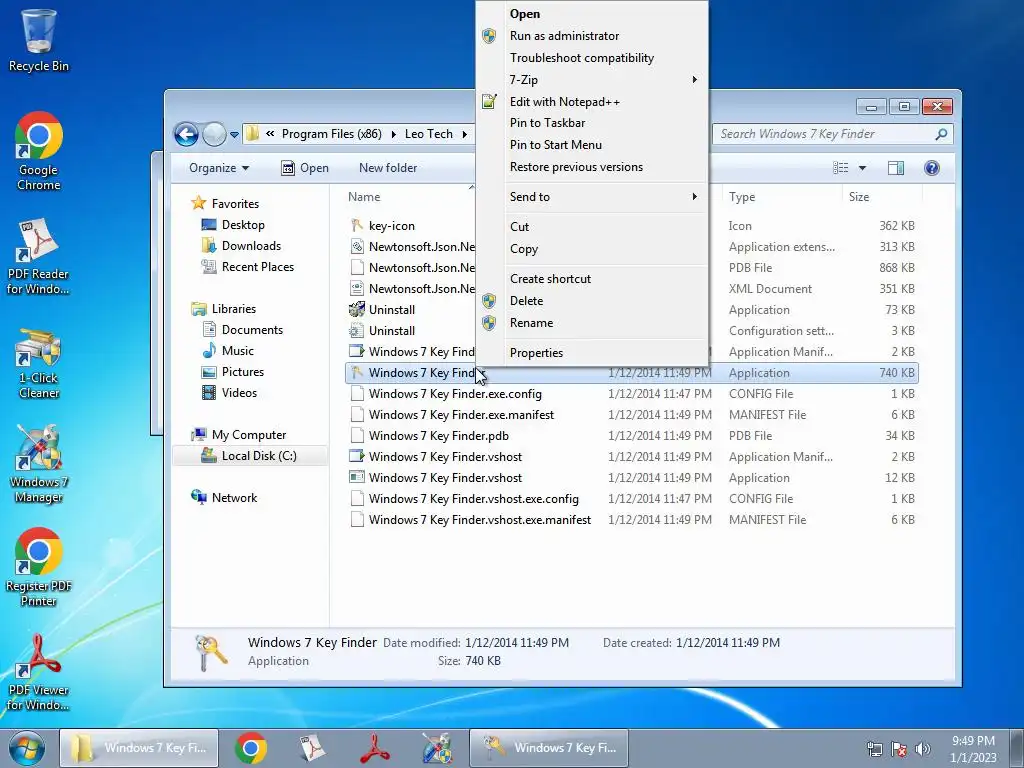This screenshot has height=768, width=1024.
Task: Click the search magnifier icon
Action: click(941, 134)
